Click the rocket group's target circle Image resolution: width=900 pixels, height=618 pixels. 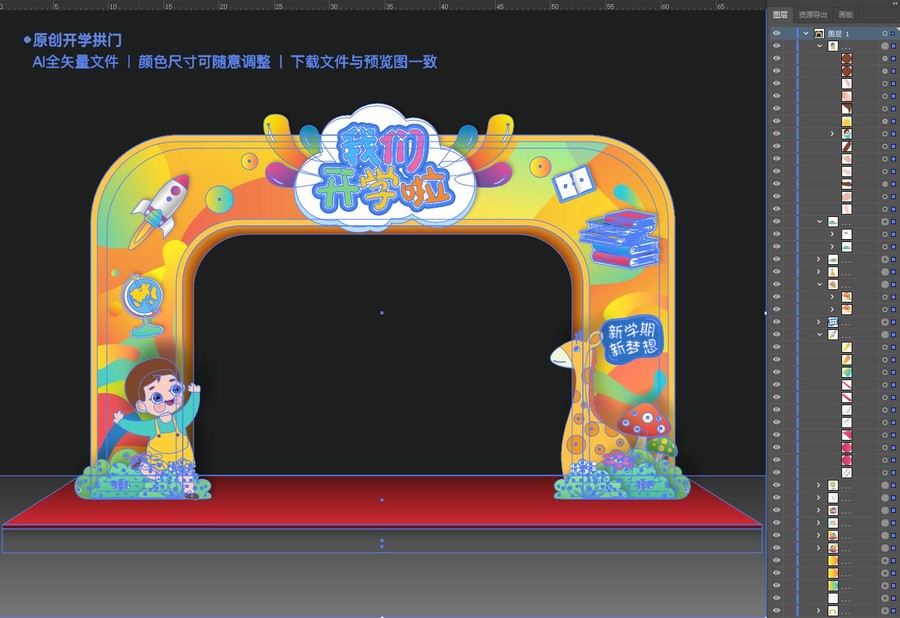coord(885,335)
